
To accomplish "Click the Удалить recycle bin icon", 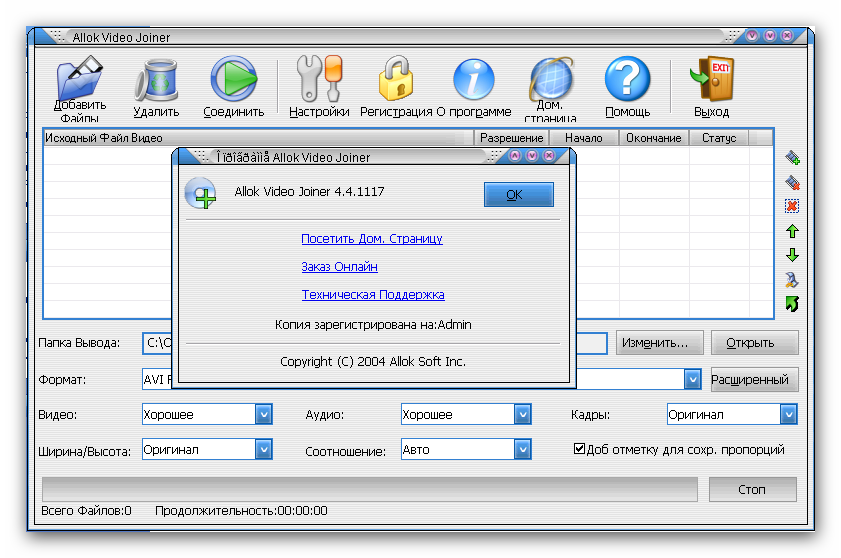I will click(x=156, y=79).
